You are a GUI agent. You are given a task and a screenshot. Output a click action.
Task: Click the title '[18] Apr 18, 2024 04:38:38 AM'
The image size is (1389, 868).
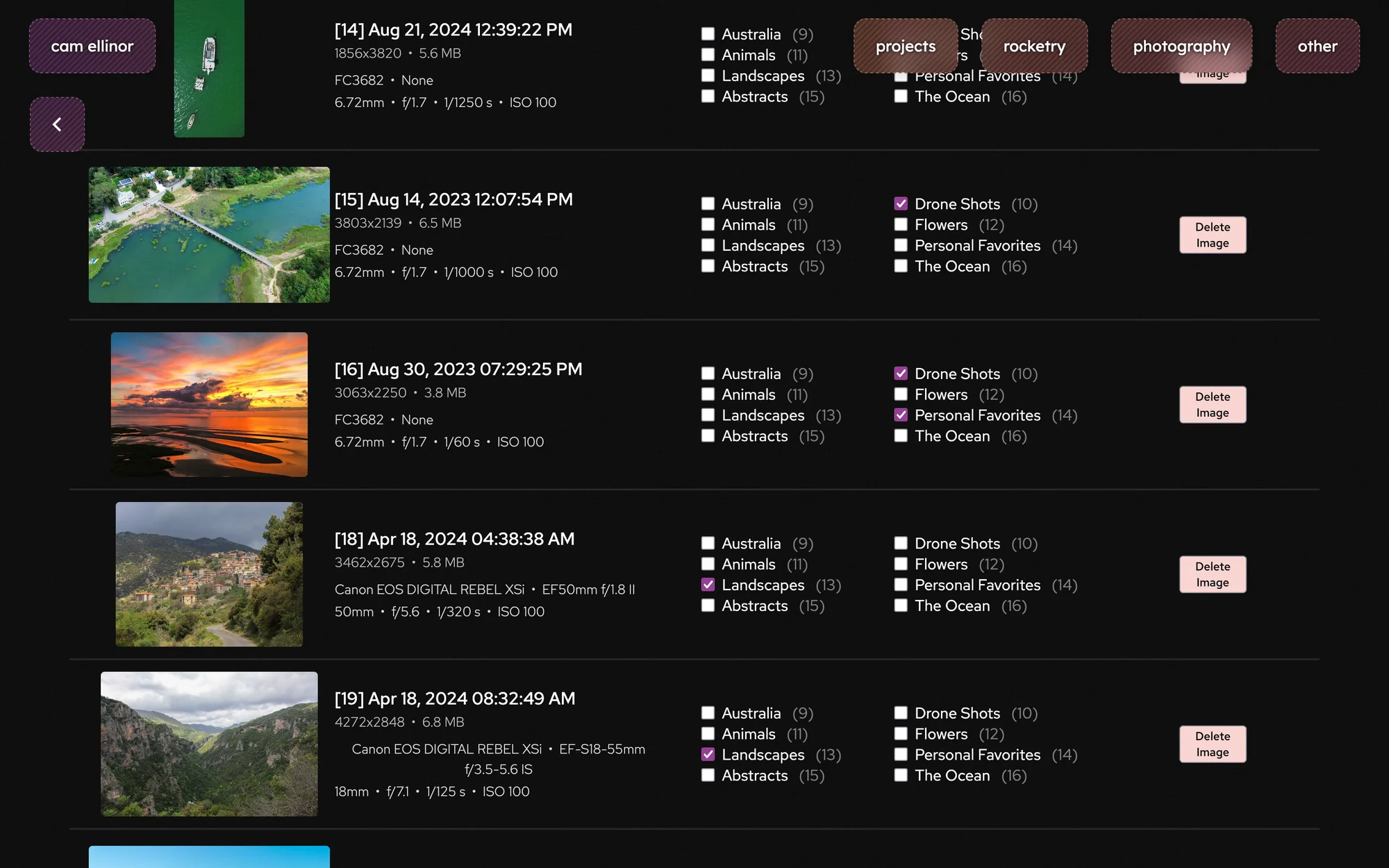coord(454,540)
